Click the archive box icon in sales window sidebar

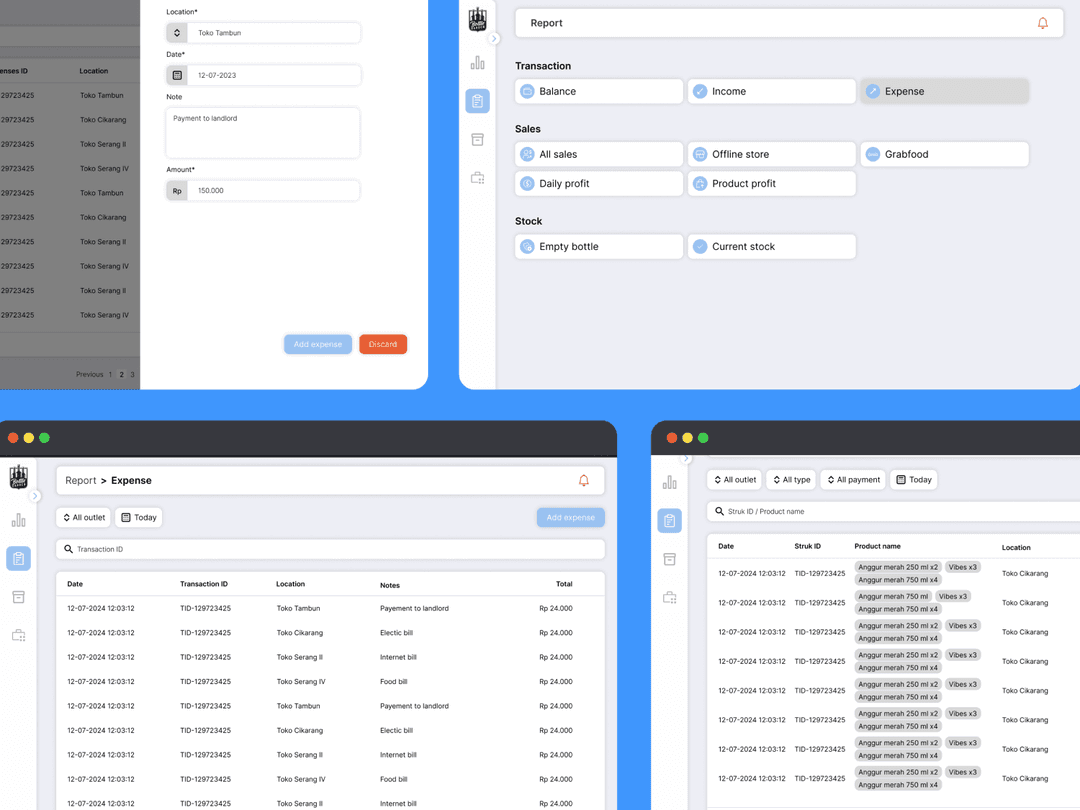click(x=669, y=559)
